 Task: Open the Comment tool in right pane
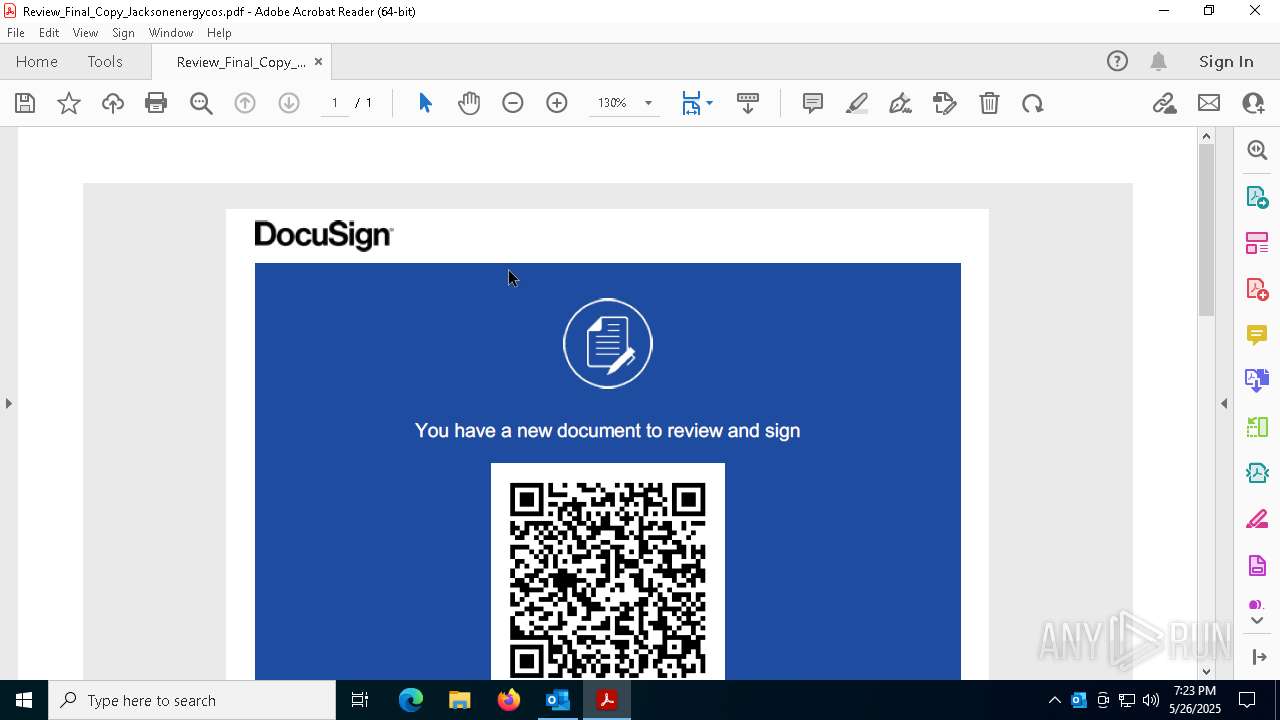pos(1257,335)
